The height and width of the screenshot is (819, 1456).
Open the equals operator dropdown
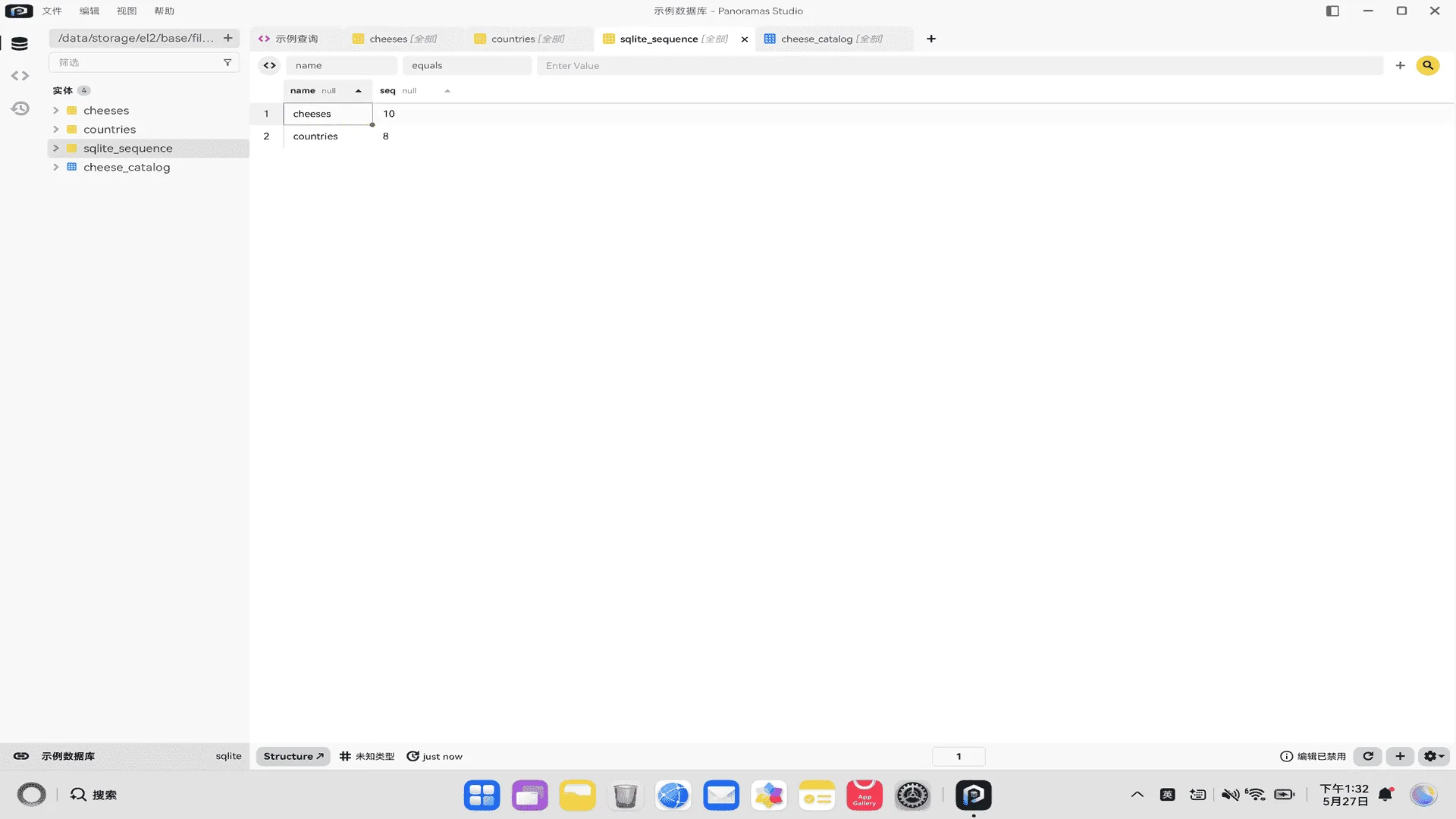(466, 66)
